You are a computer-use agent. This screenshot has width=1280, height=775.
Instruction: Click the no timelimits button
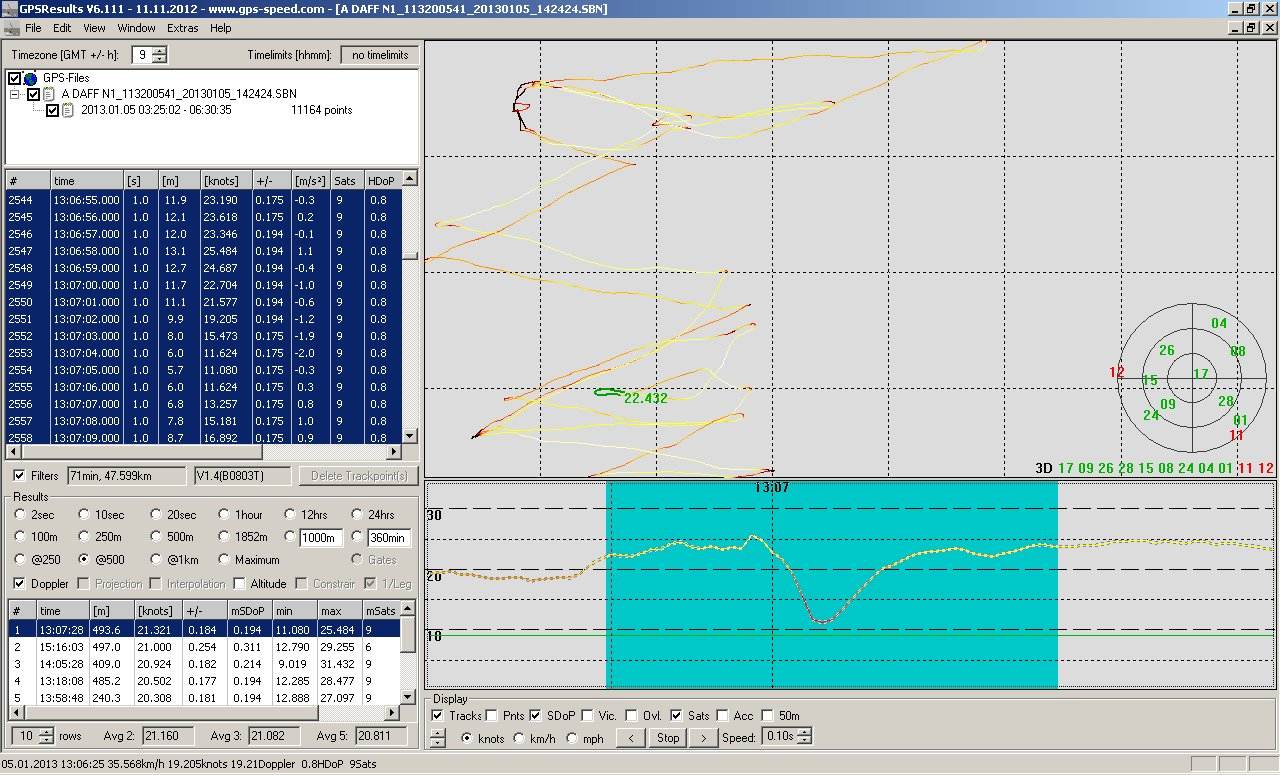379,55
